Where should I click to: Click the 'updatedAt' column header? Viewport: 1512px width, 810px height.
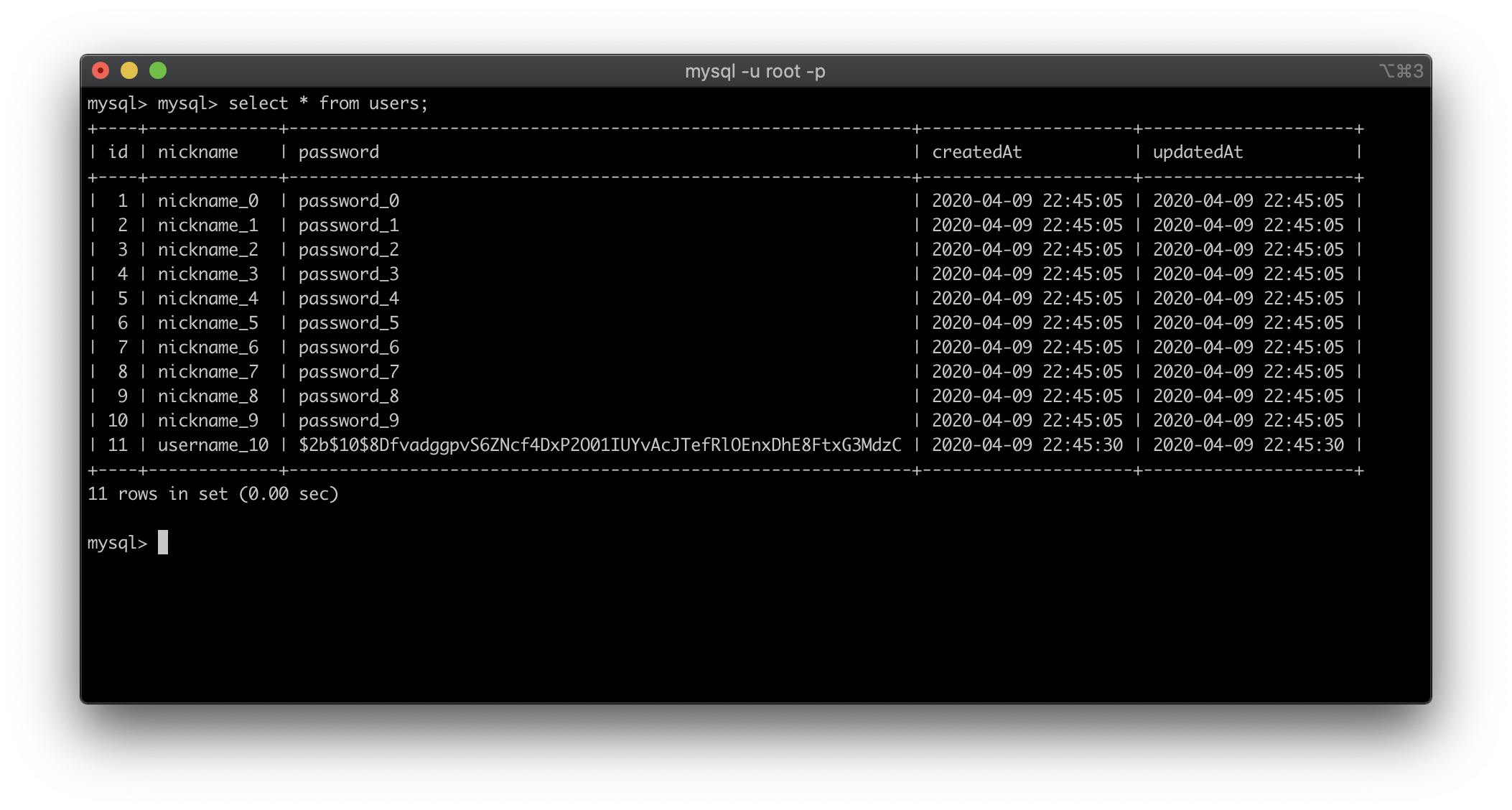(1198, 152)
